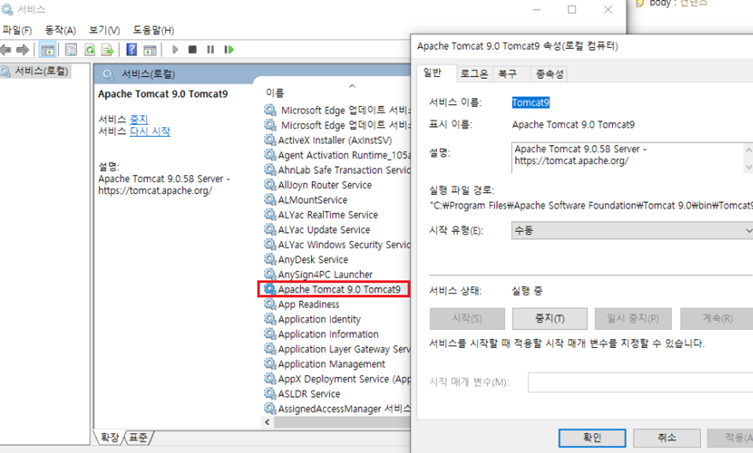Switch to the 확장 view tab at bottom

click(109, 437)
